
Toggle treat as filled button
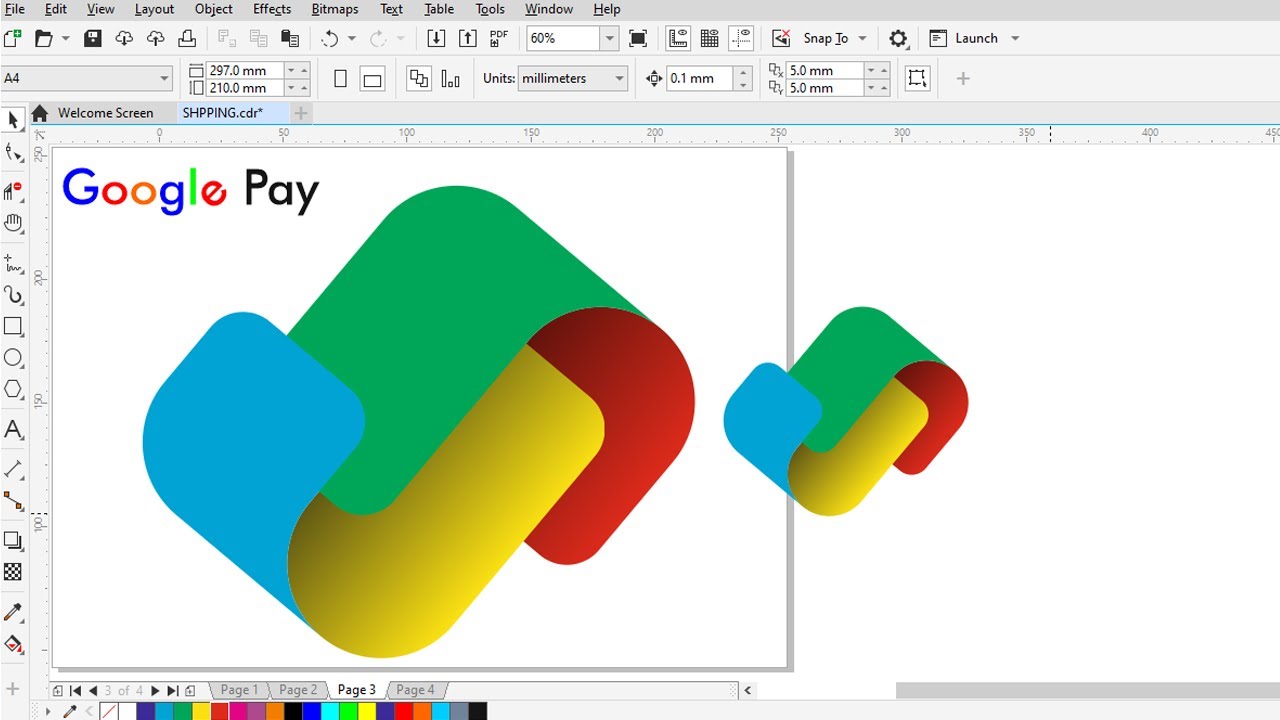(917, 79)
